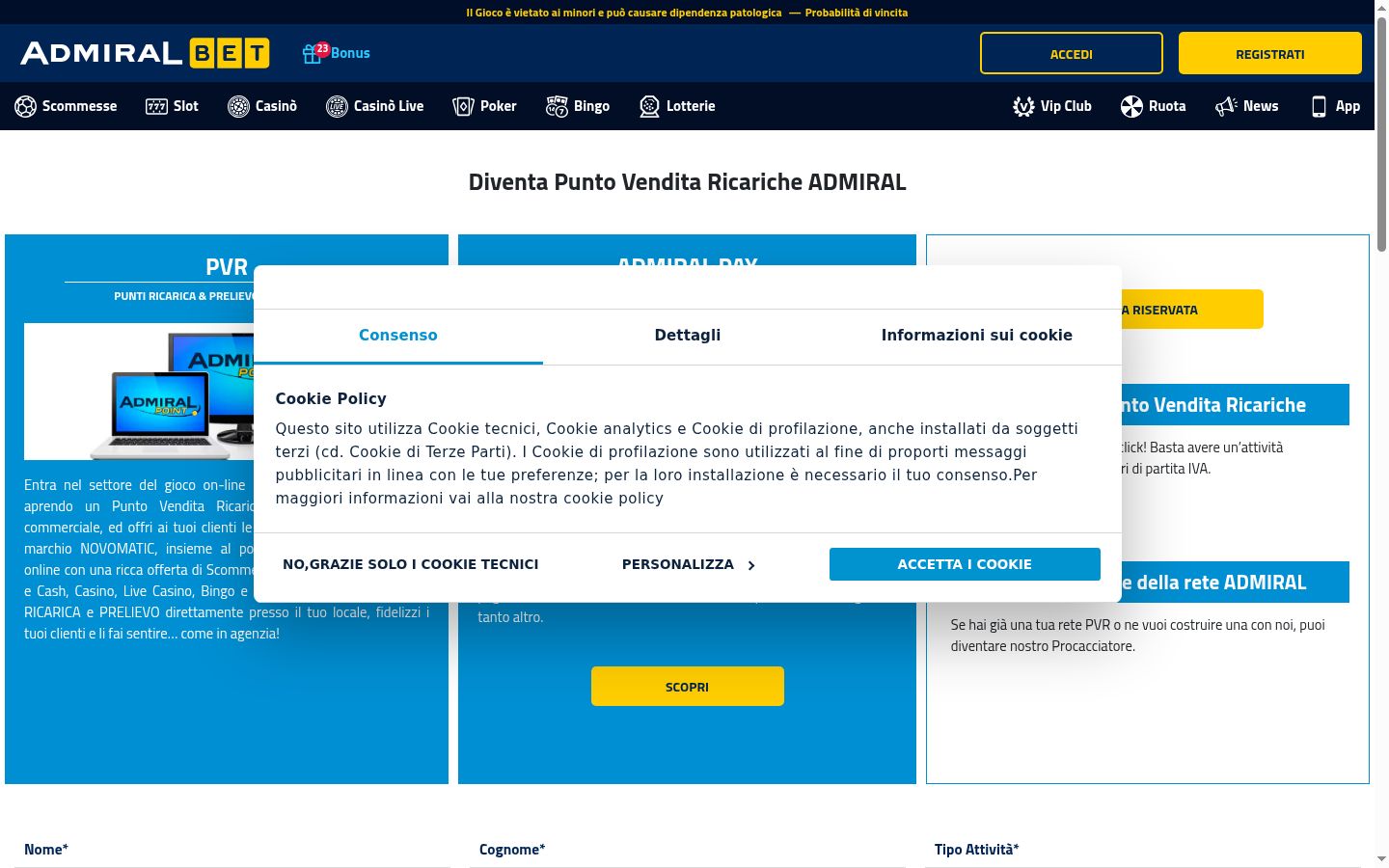The width and height of the screenshot is (1389, 868).
Task: Click the yellow SCOPRI button
Action: (688, 687)
